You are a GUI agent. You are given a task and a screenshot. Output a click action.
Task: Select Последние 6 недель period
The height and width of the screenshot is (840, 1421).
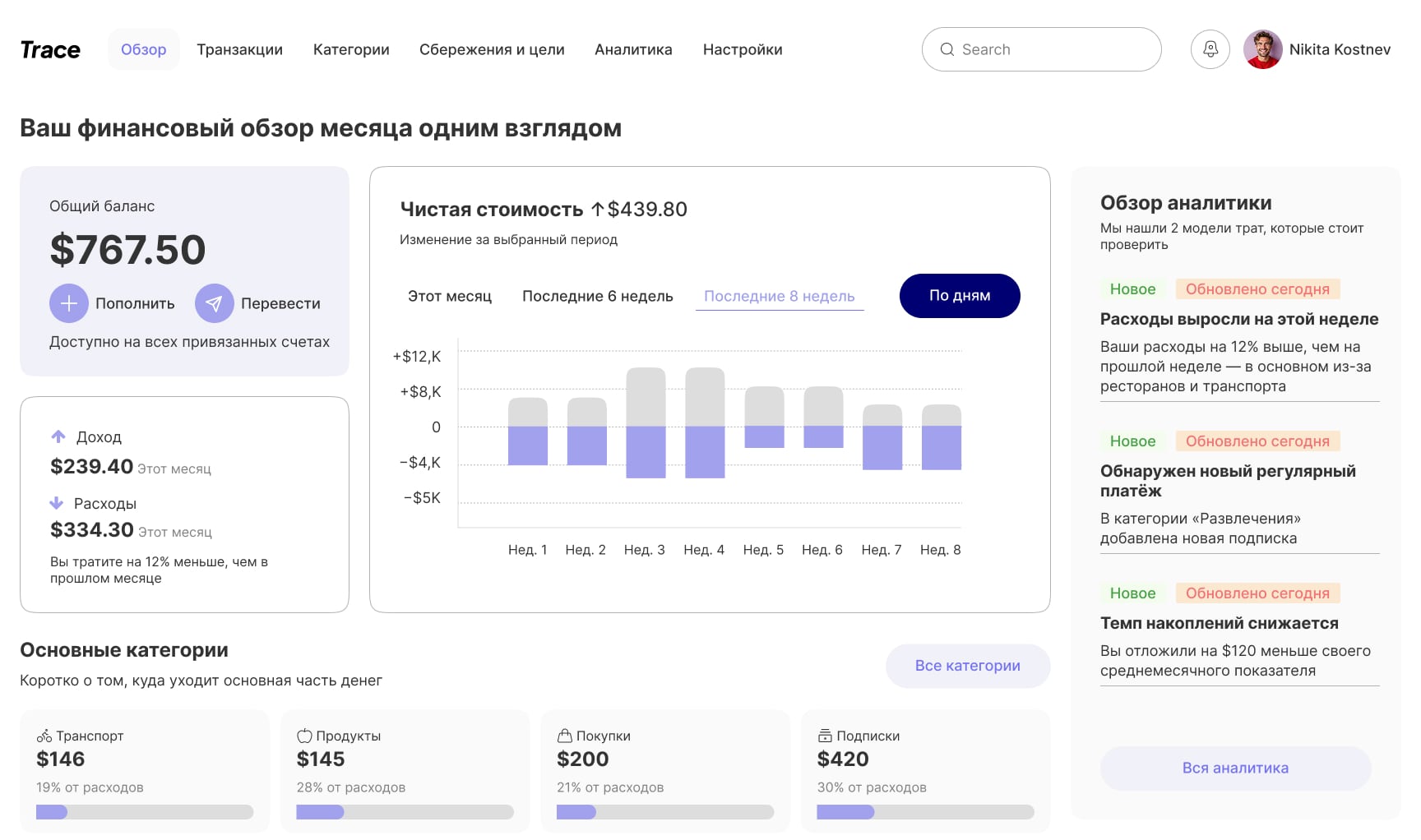coord(598,296)
